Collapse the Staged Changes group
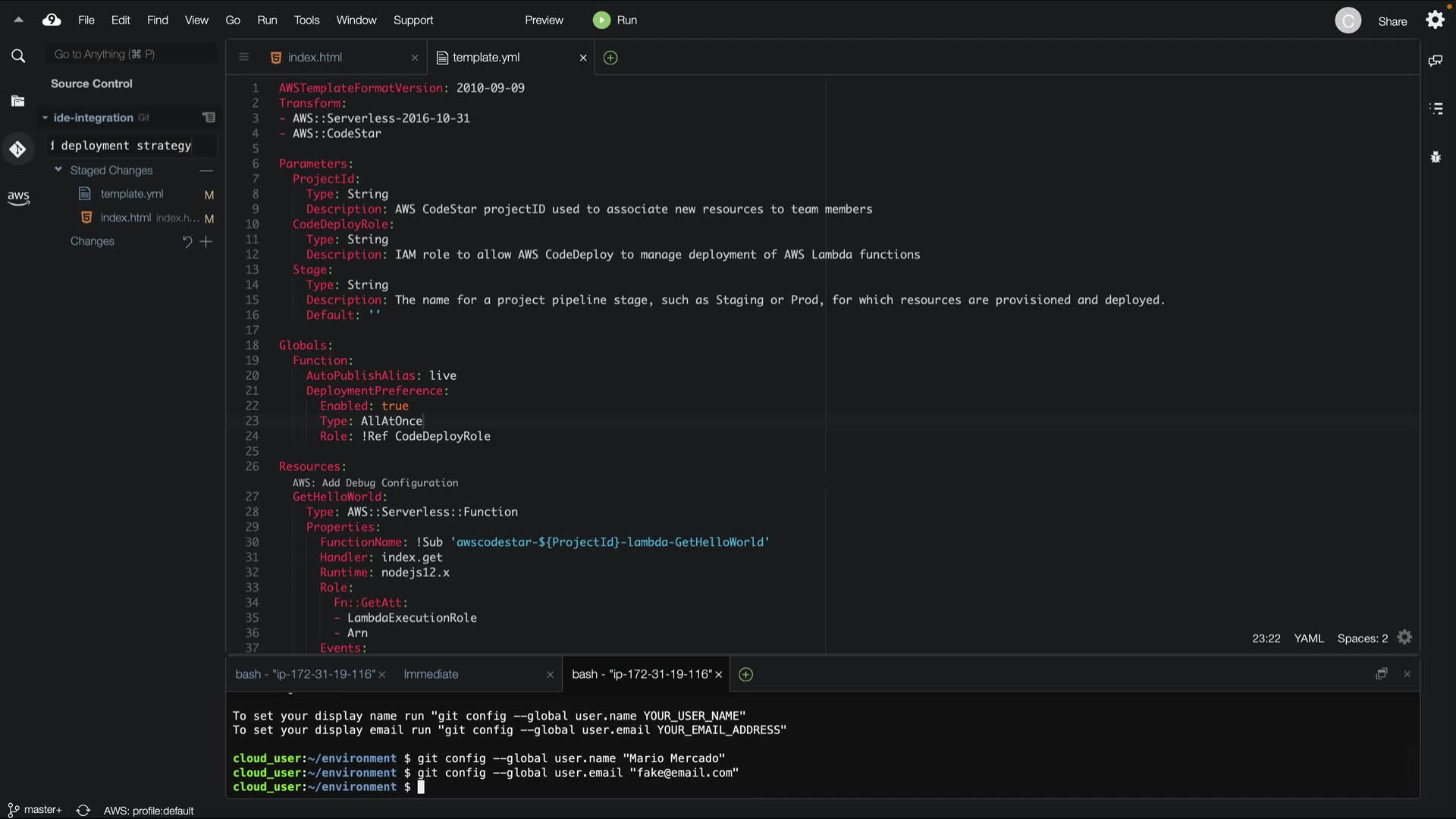 coord(58,170)
